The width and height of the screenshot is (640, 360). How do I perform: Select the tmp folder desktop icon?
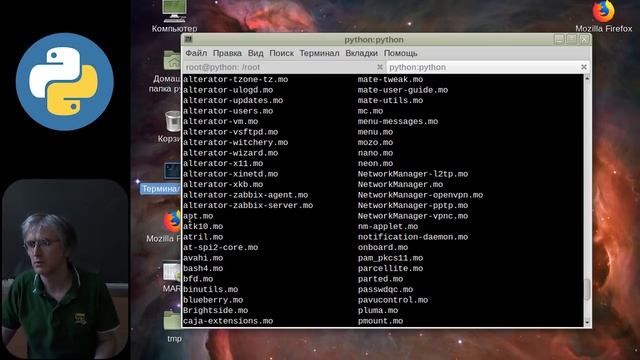pos(174,327)
